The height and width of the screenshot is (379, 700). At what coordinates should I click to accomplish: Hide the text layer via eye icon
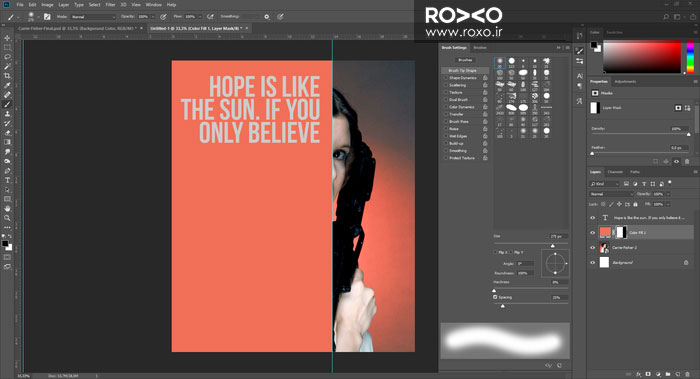tap(592, 218)
